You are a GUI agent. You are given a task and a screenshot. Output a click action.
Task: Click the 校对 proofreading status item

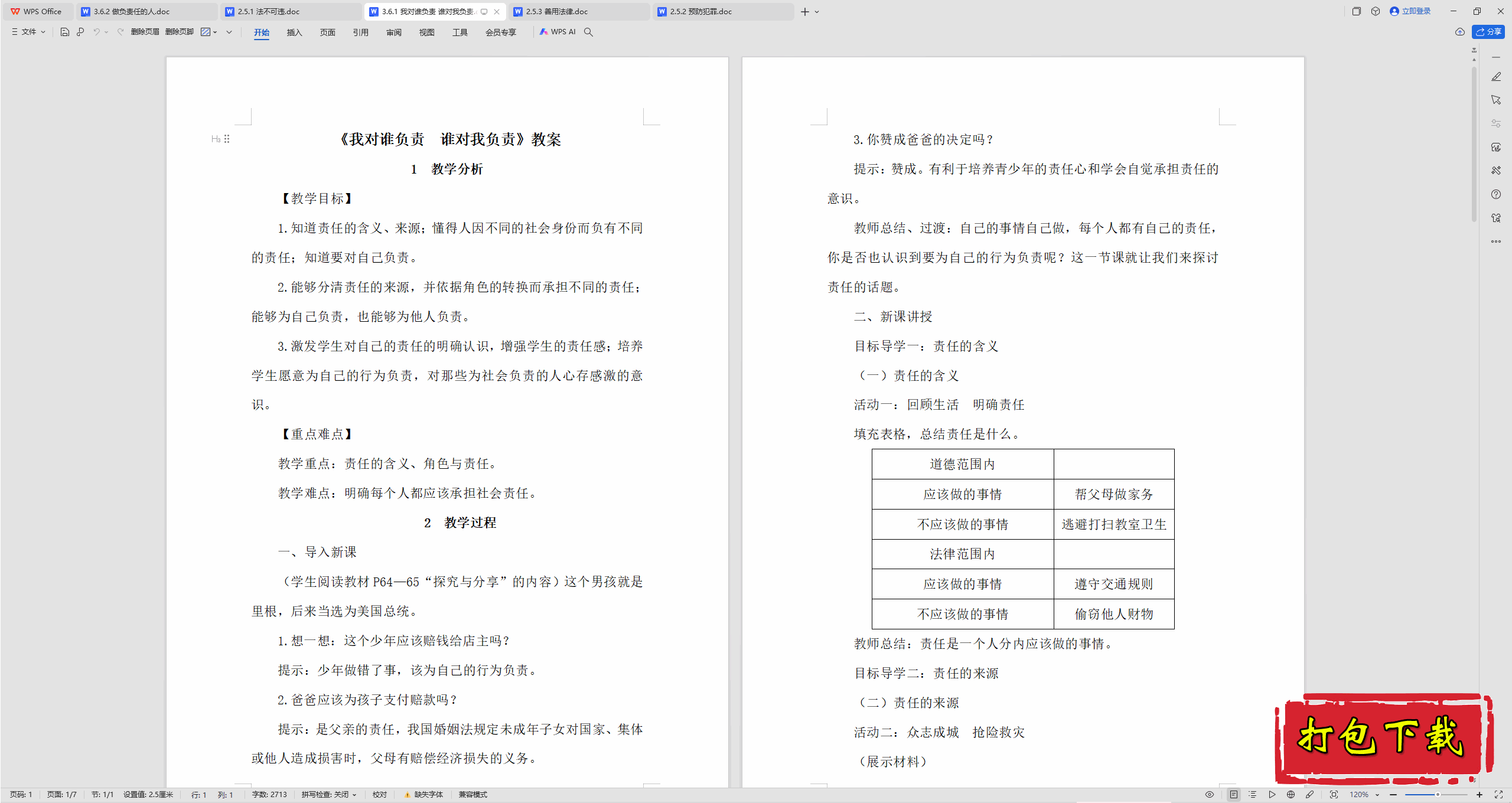[x=379, y=795]
